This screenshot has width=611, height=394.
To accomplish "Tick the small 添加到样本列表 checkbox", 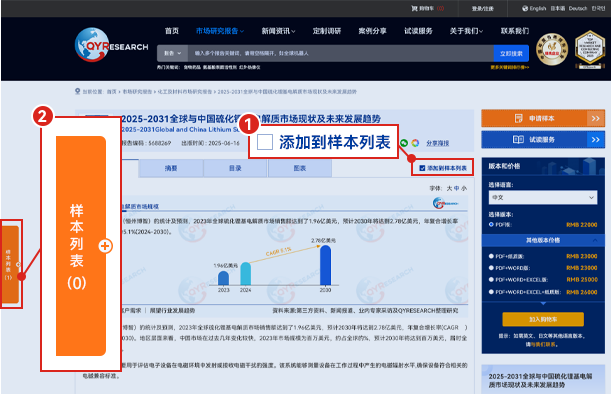I will 422,168.
